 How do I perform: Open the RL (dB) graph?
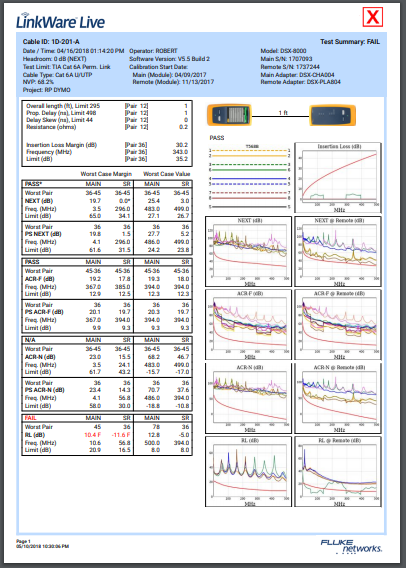(x=248, y=471)
